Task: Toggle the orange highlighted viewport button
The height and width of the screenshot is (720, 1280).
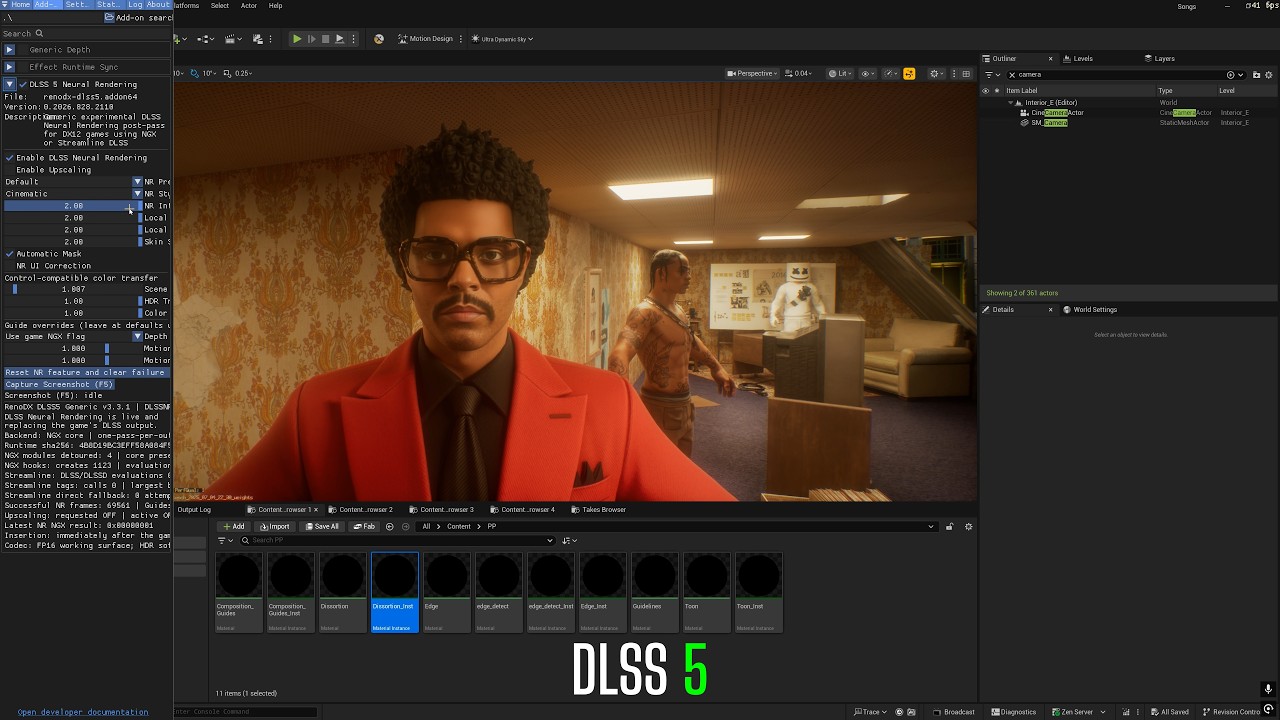Action: [x=909, y=73]
